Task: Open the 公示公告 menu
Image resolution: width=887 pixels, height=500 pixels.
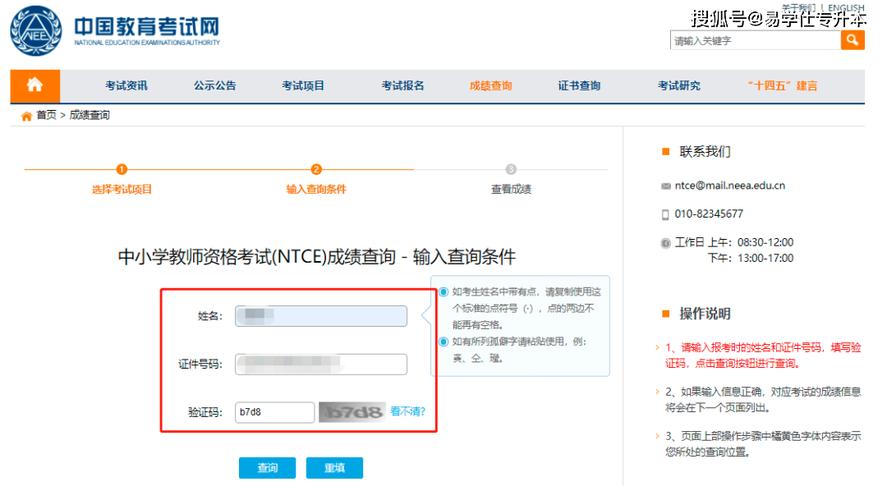Action: pyautogui.click(x=215, y=85)
